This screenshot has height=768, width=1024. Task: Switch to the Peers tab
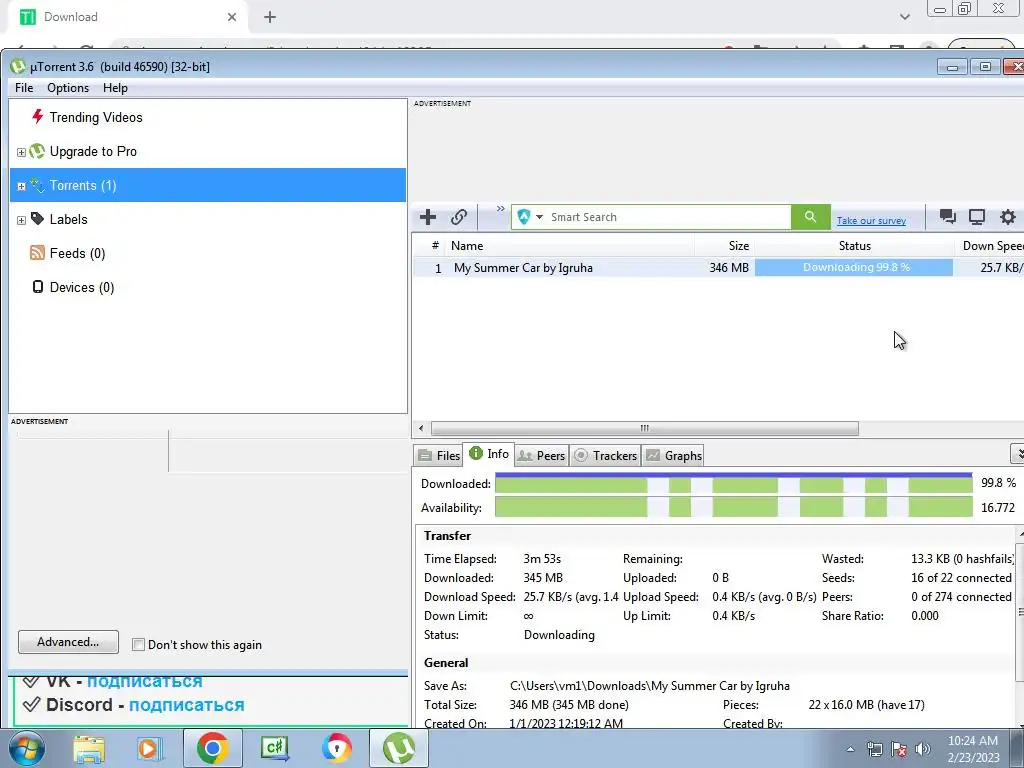click(x=541, y=456)
